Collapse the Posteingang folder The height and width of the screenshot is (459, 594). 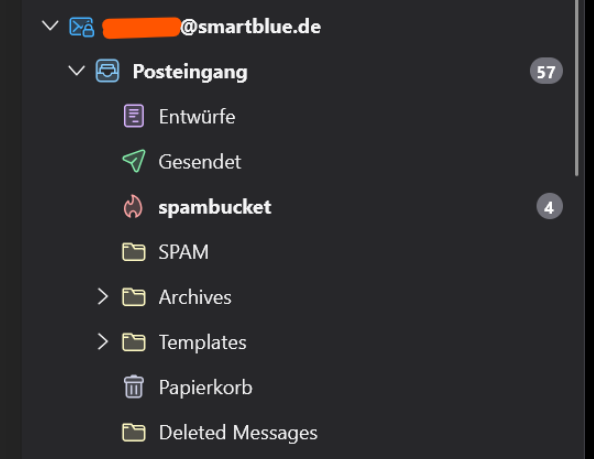coord(77,71)
